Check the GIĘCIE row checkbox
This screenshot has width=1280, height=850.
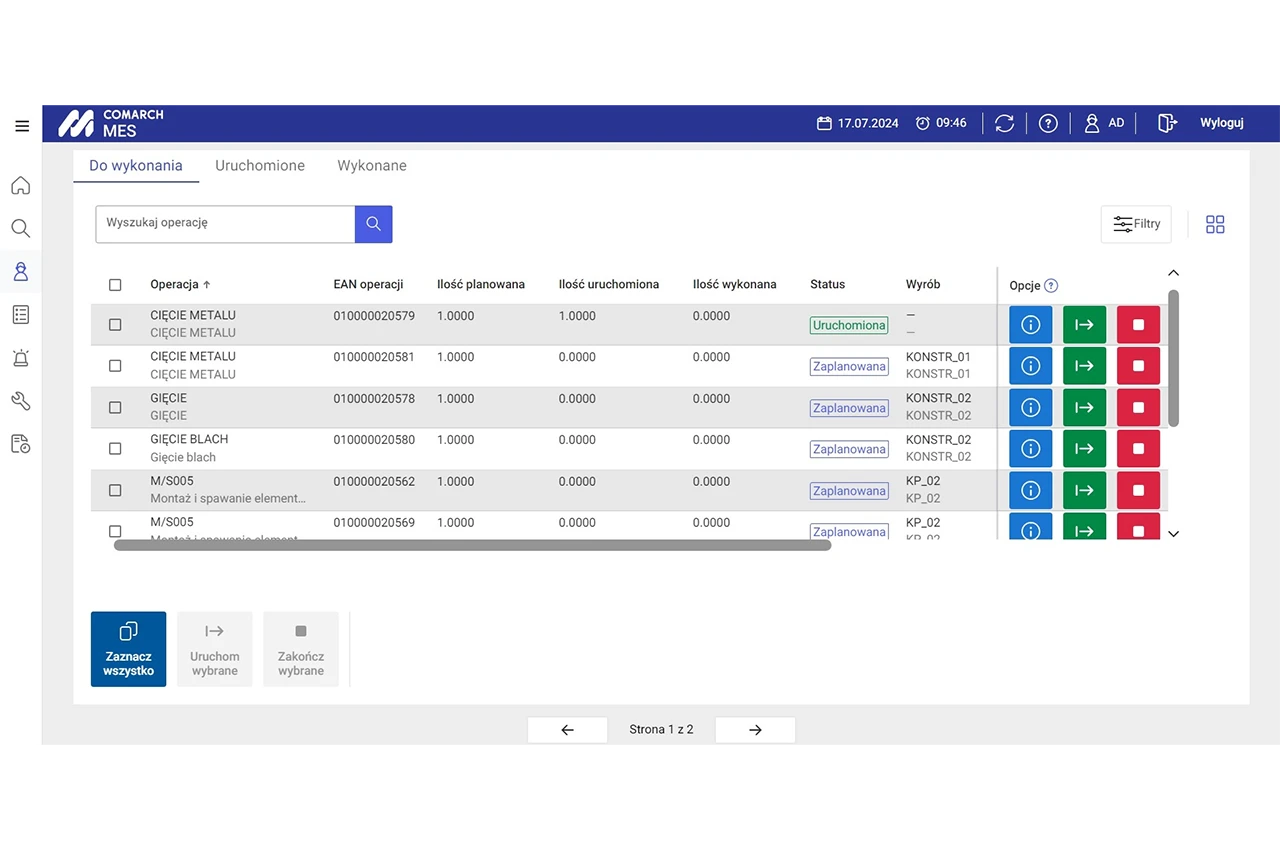[115, 408]
